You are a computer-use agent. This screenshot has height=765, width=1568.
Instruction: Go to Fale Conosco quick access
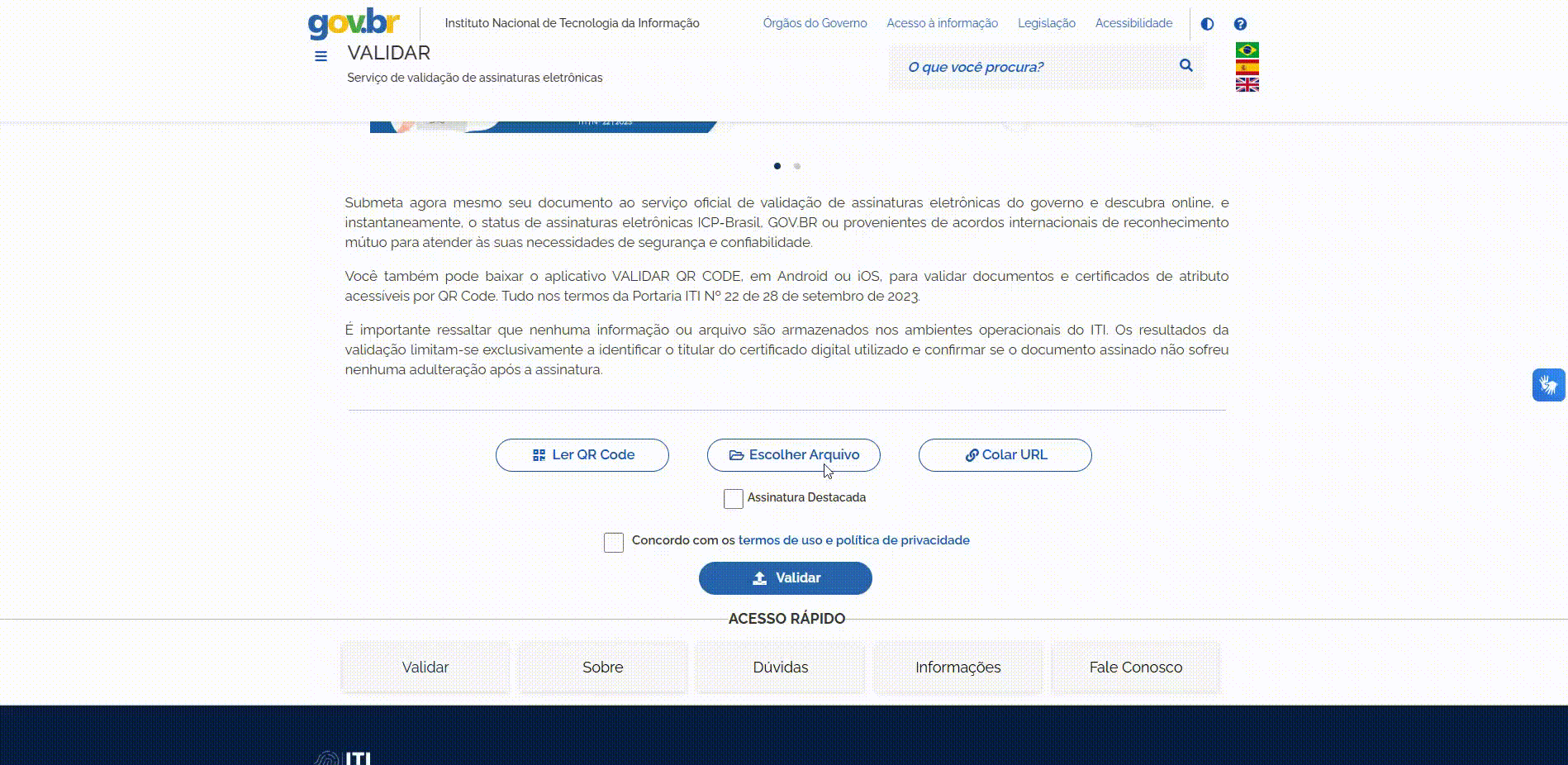coord(1135,667)
